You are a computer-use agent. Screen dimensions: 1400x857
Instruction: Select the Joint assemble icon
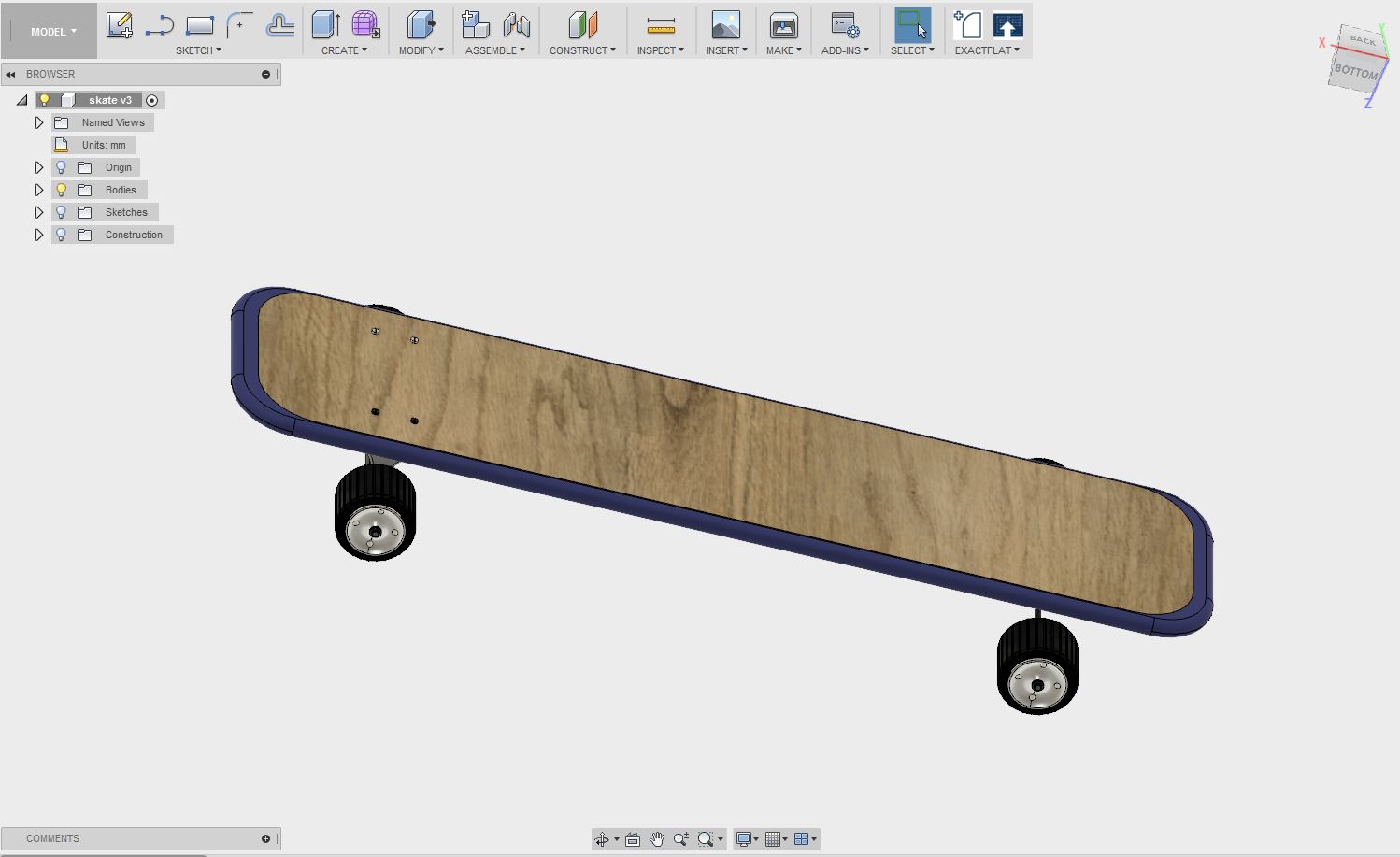coord(516,25)
